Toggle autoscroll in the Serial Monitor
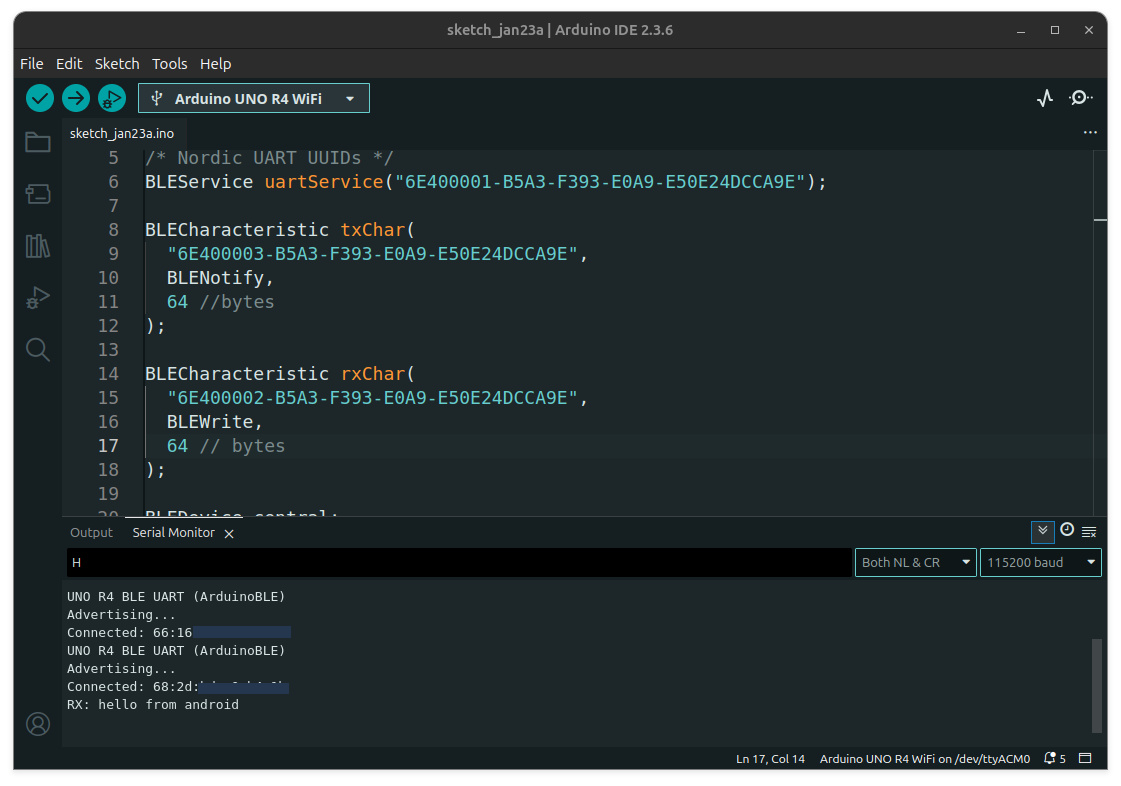1121x786 pixels. click(x=1043, y=531)
